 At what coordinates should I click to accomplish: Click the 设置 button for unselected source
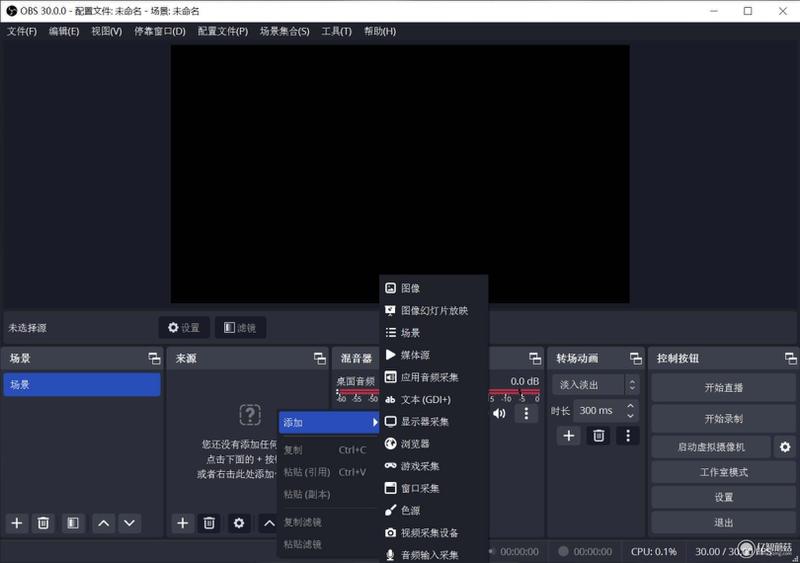click(x=184, y=328)
